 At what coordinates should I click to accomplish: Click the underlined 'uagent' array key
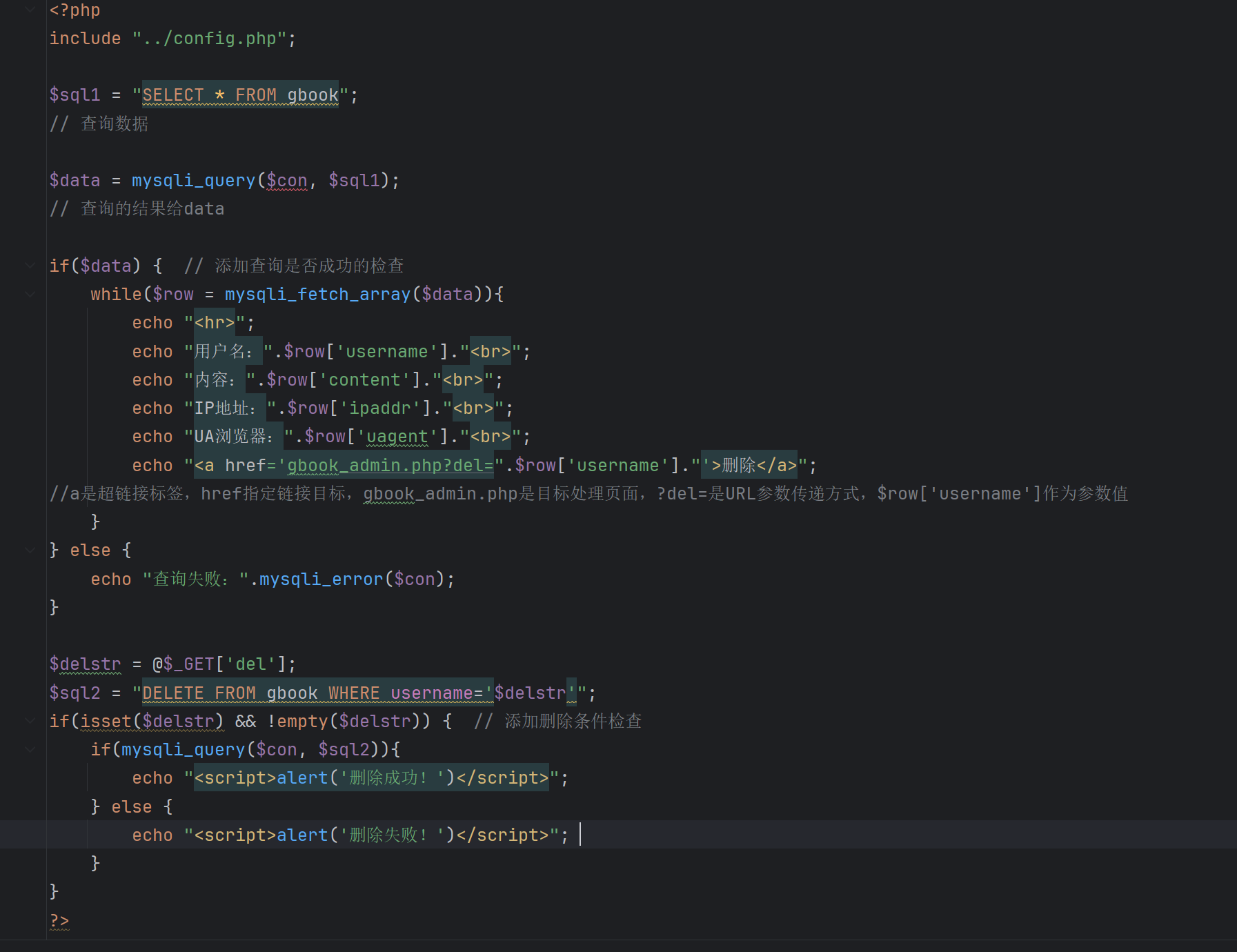[397, 437]
